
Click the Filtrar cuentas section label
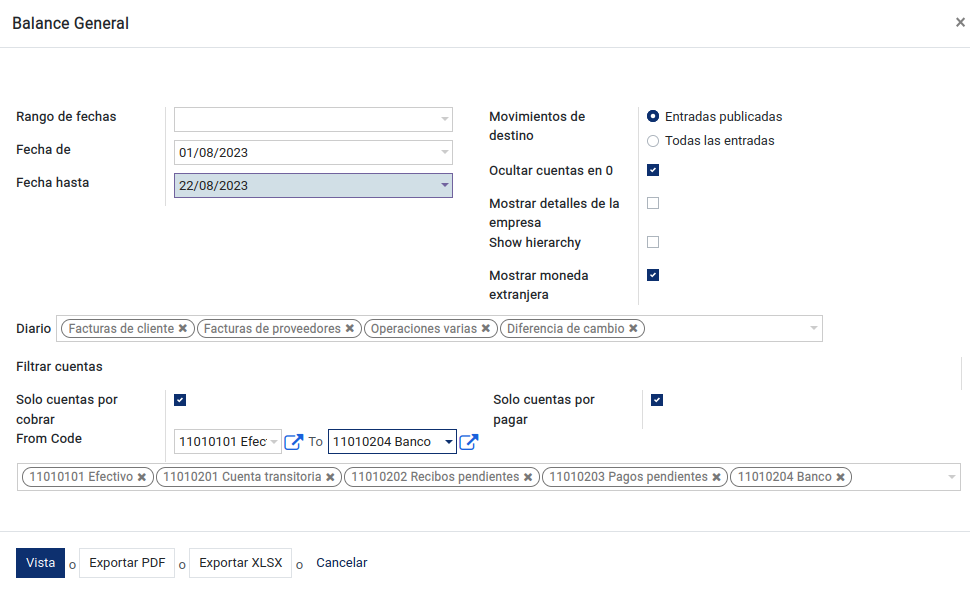(59, 367)
